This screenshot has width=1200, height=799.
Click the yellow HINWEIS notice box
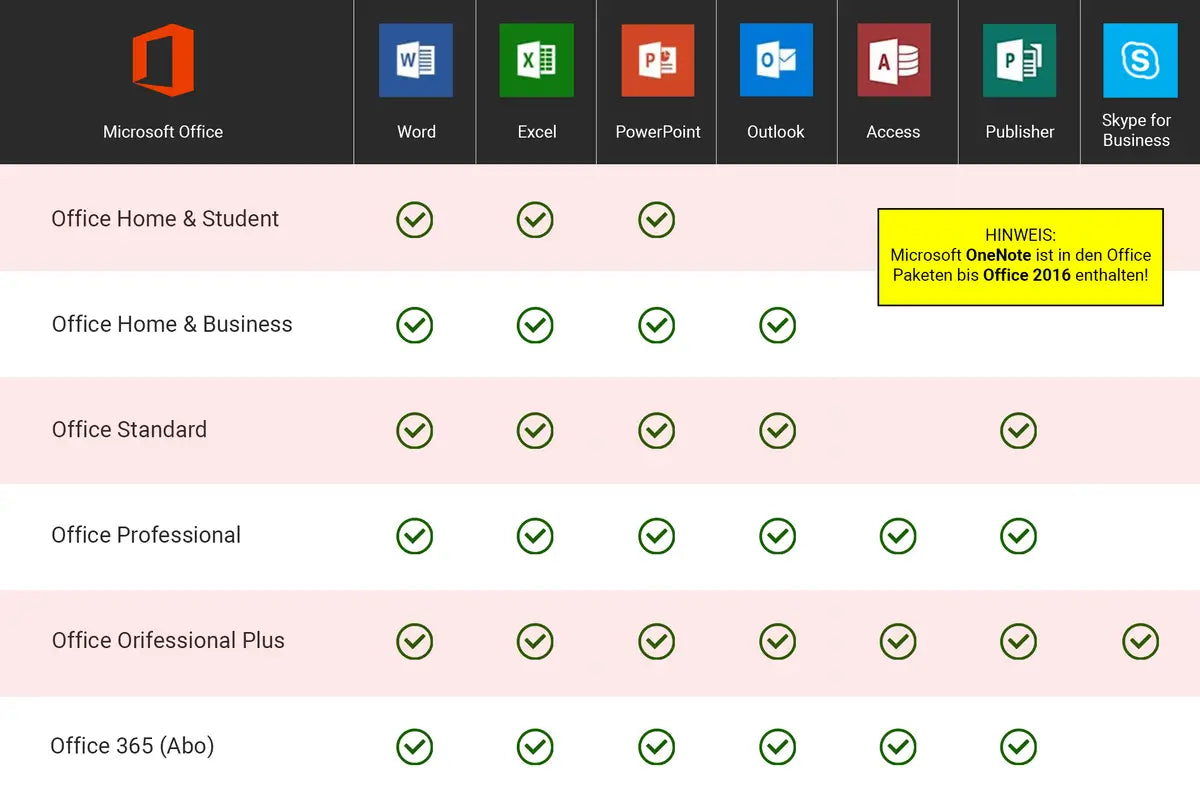tap(1020, 256)
